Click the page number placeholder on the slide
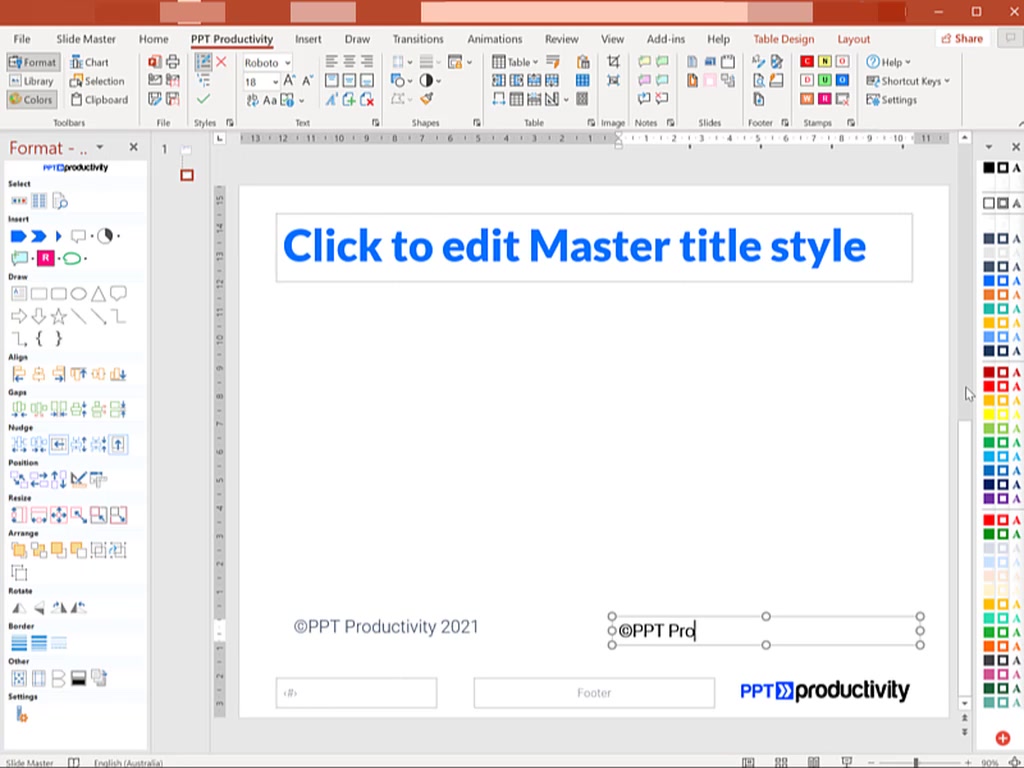Screen dimensions: 1024x768 click(357, 693)
